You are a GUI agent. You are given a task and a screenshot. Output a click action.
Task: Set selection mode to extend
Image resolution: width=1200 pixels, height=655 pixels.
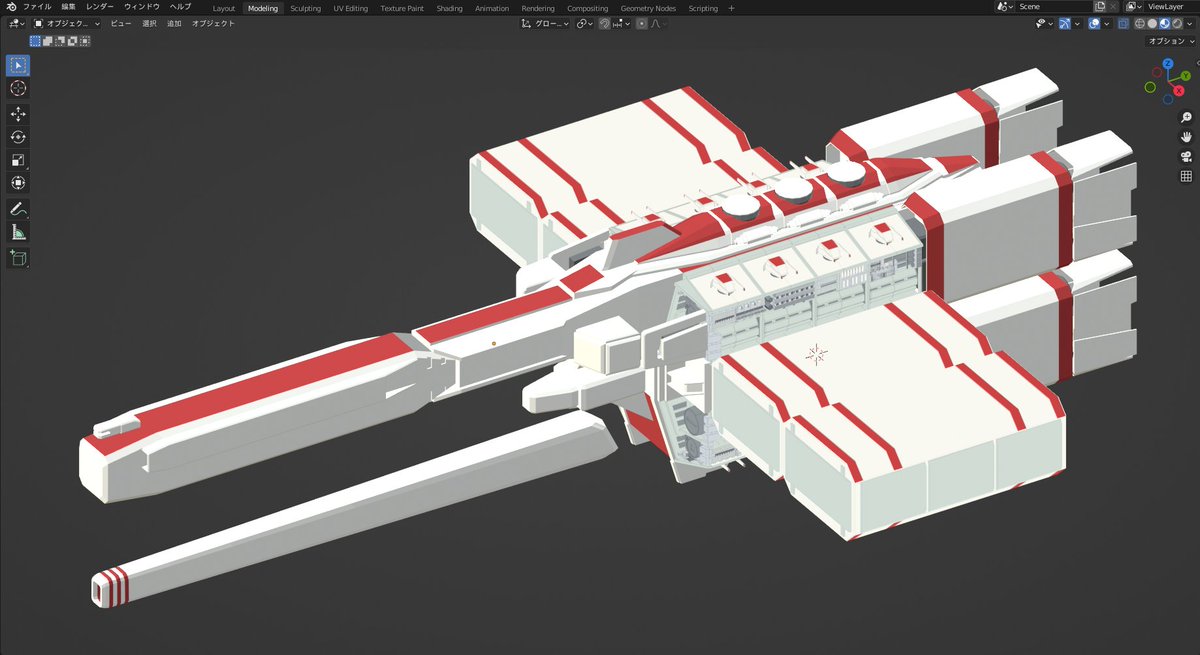click(x=48, y=41)
